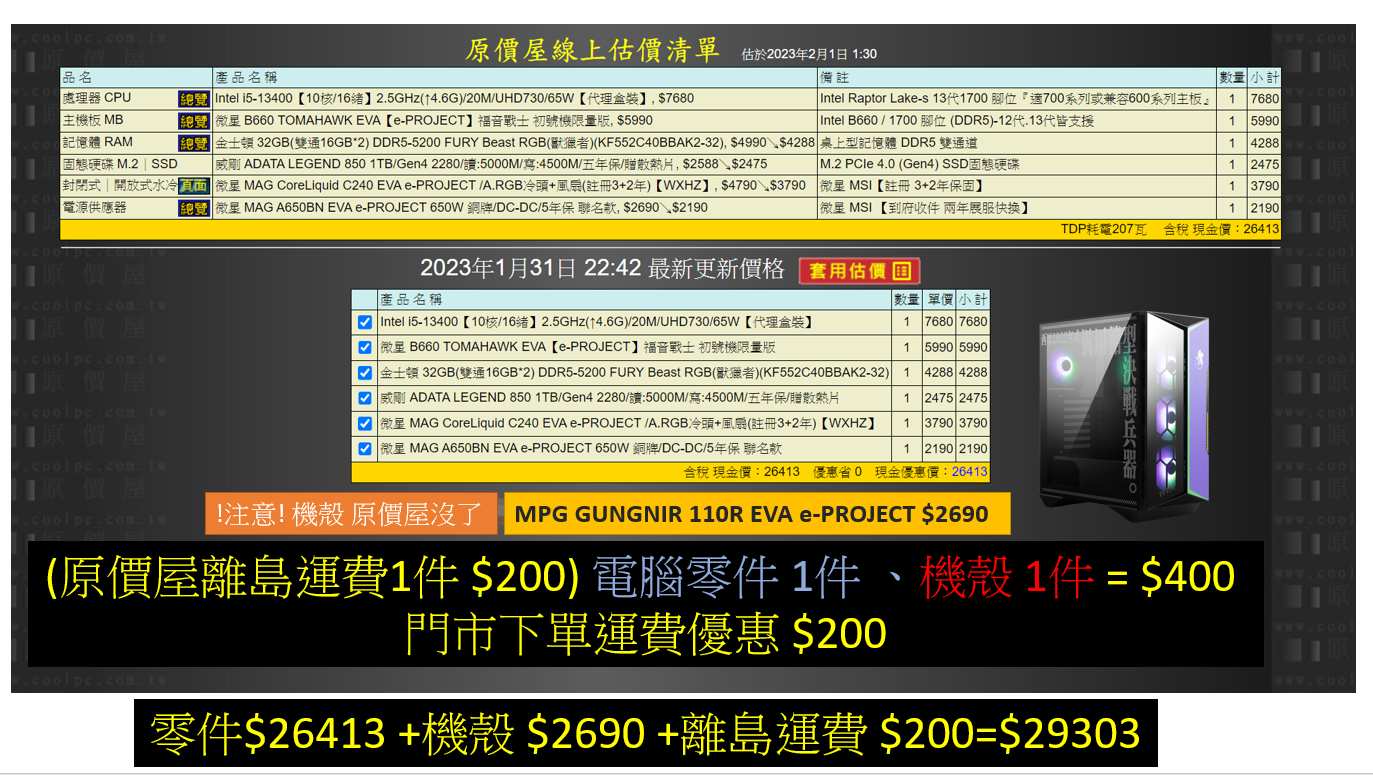The height and width of the screenshot is (775, 1373).
Task: Click the 電源供應器 category label
Action: pyautogui.click(x=95, y=208)
